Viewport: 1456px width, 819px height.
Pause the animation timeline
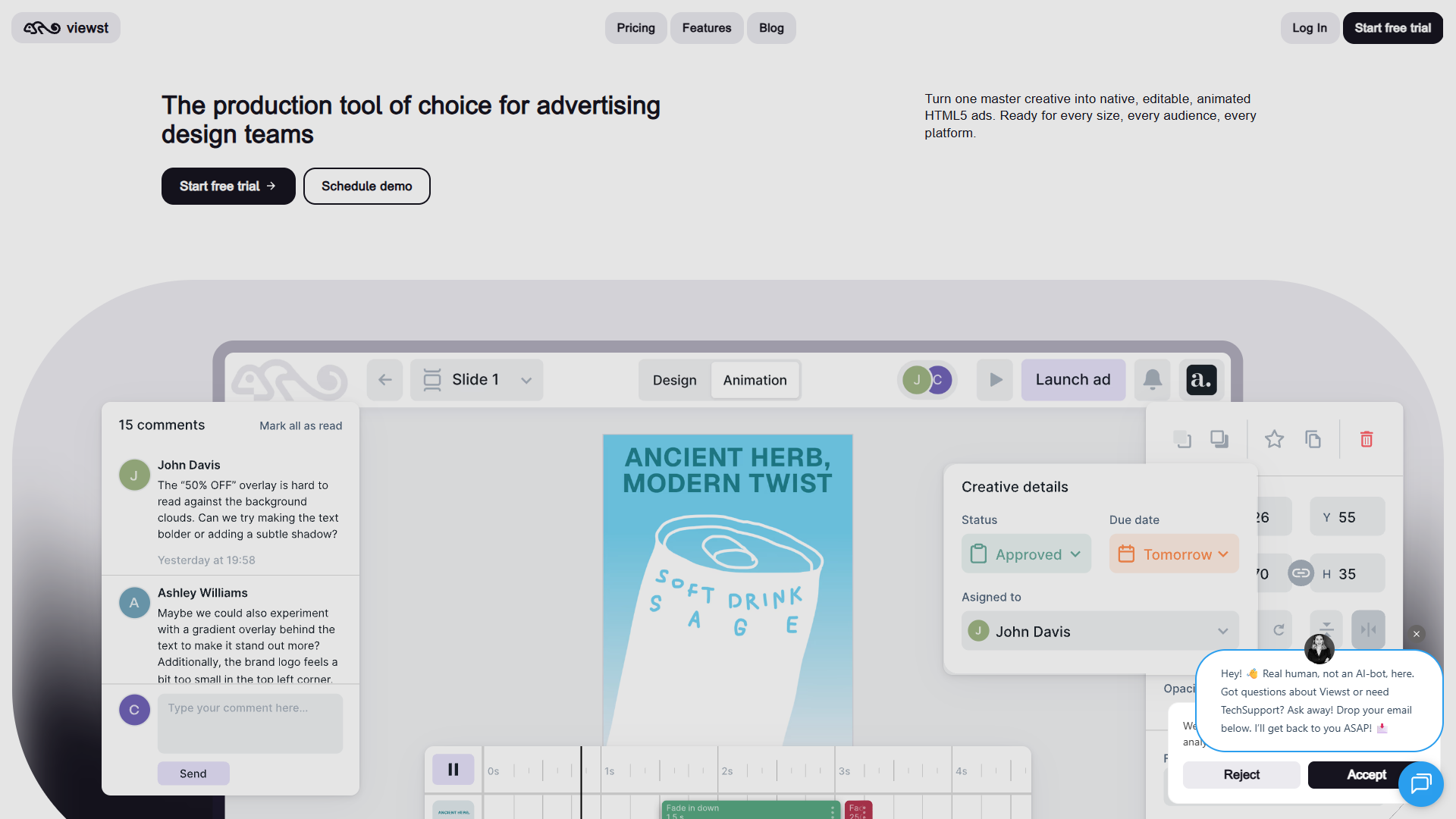pos(453,770)
